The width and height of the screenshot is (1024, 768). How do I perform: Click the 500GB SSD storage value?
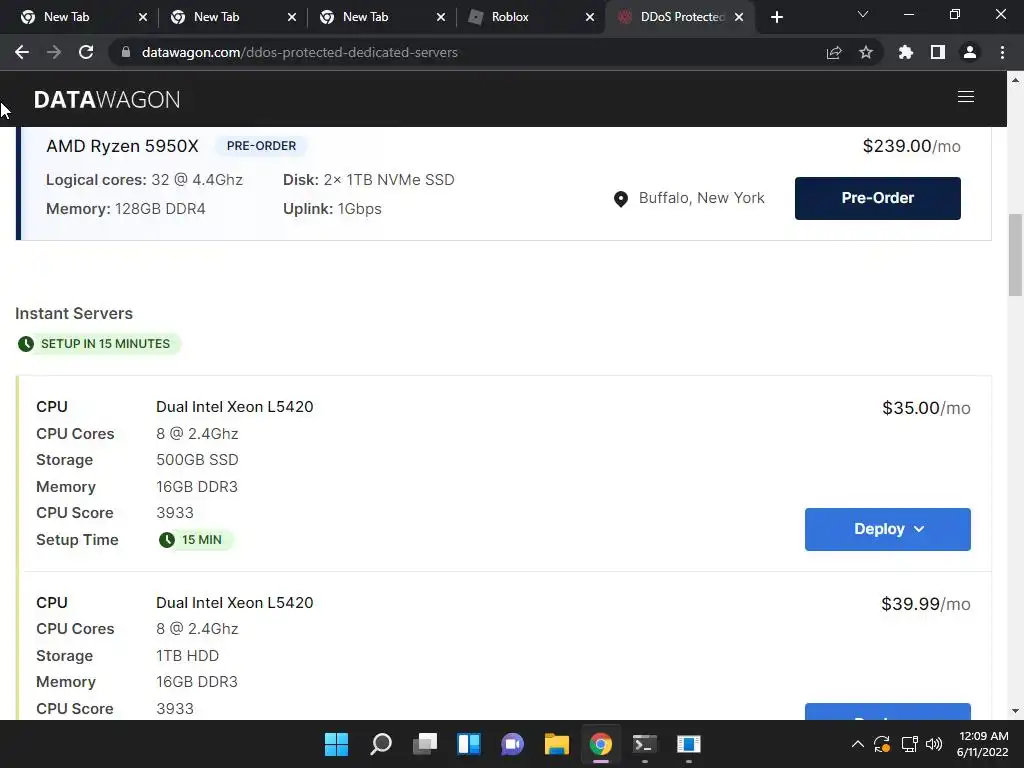tap(197, 460)
